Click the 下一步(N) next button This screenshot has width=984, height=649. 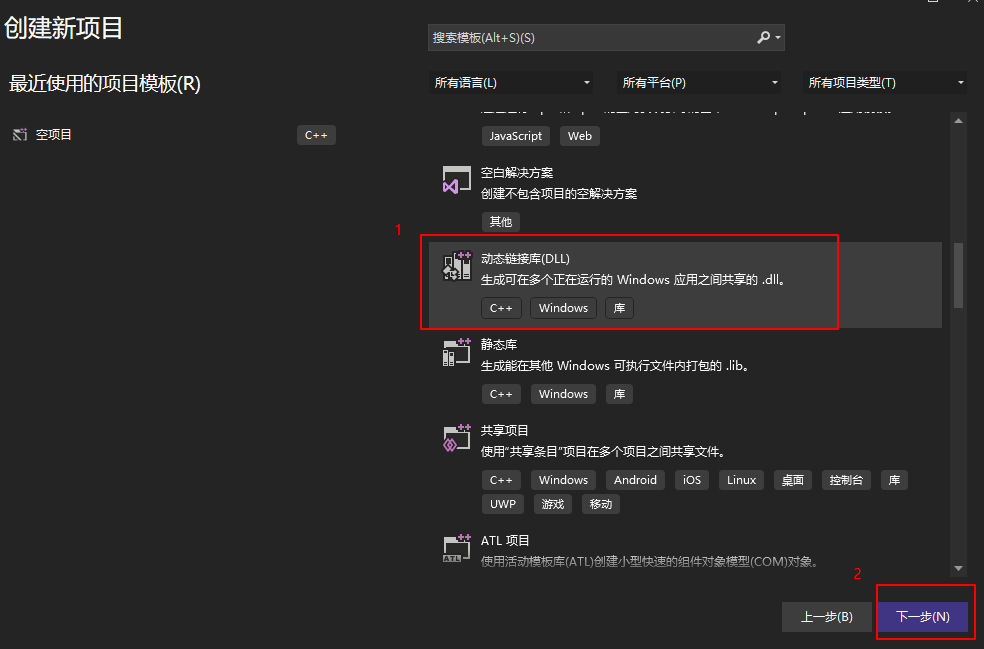922,616
